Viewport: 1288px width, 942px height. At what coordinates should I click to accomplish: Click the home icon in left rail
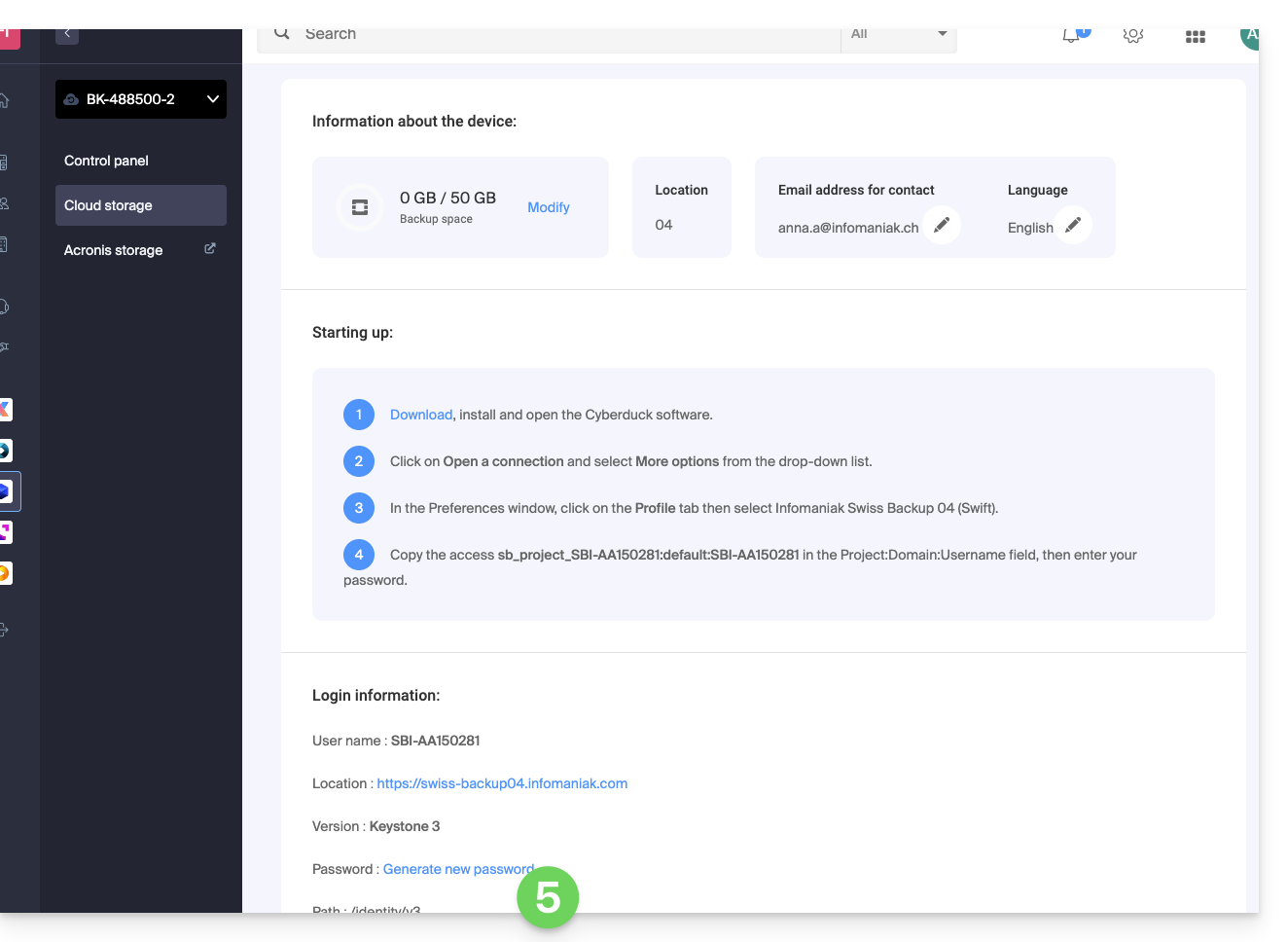(5, 100)
